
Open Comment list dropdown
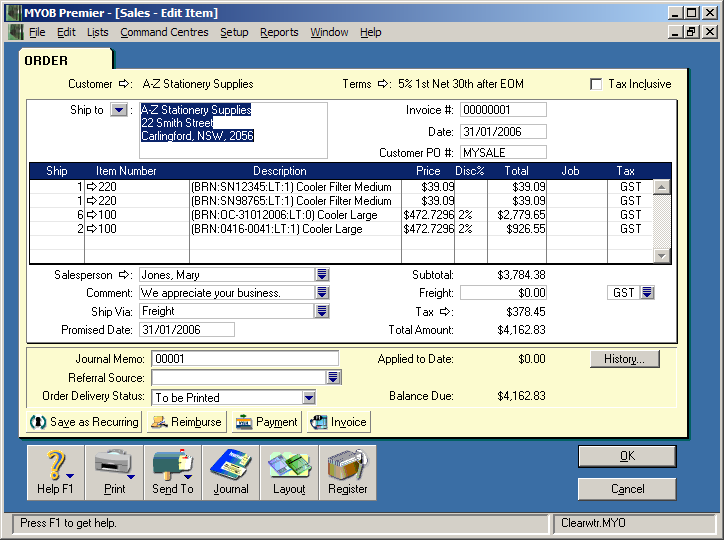(322, 293)
